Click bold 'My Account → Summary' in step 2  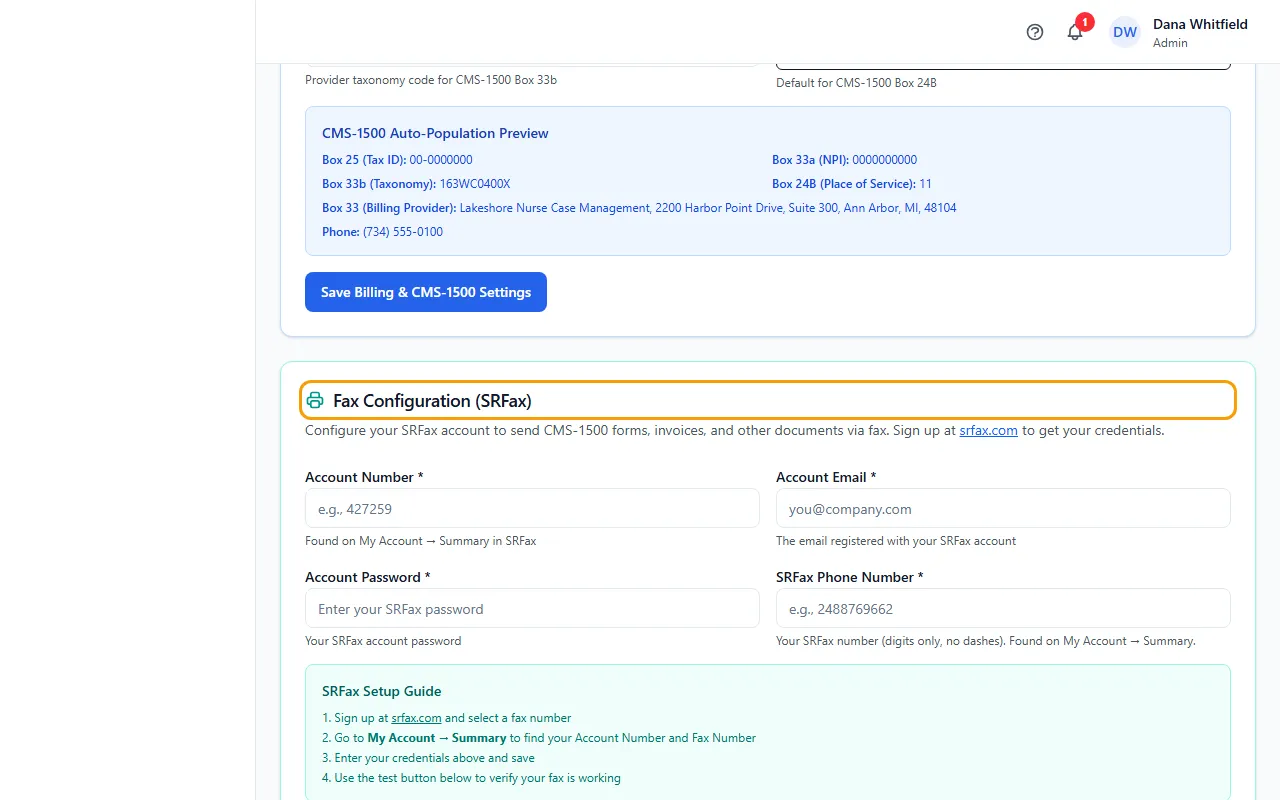(437, 738)
